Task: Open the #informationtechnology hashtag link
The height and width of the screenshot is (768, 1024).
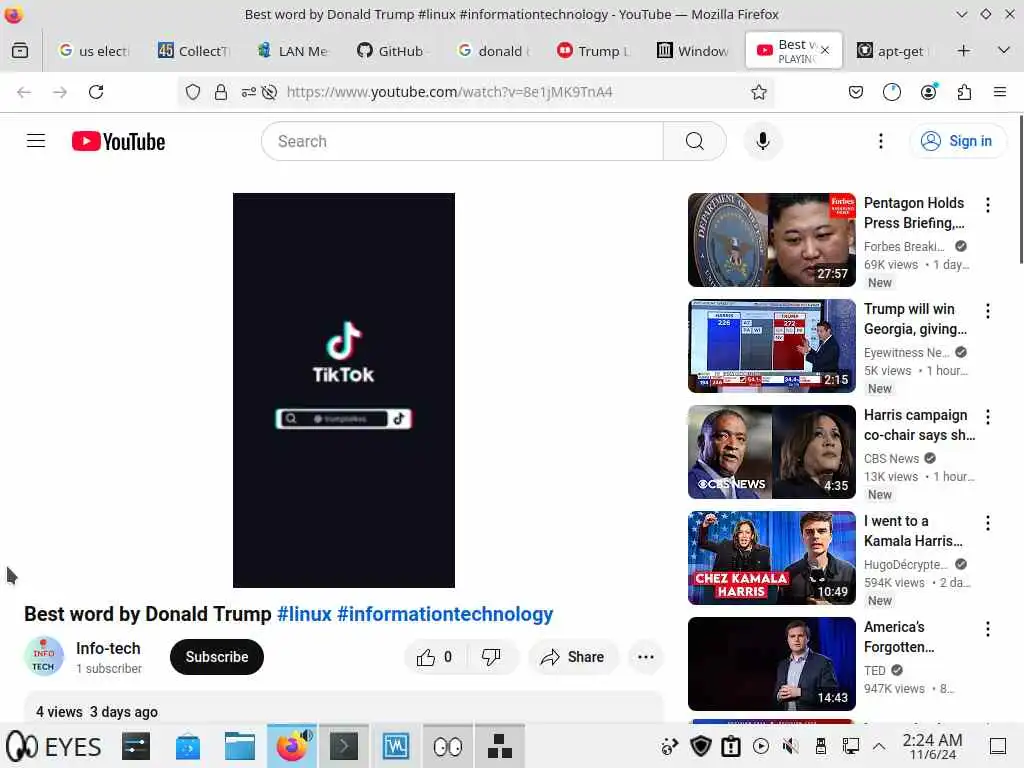Action: point(445,614)
